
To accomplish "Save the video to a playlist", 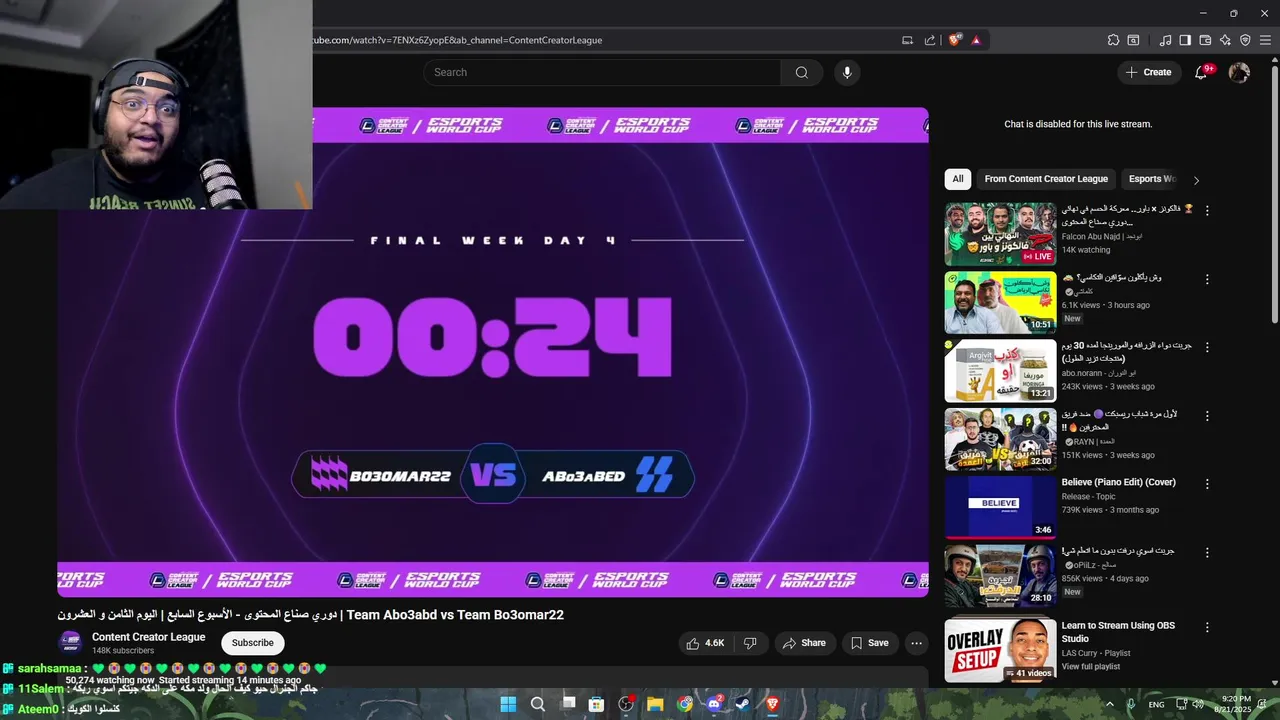I will click(869, 643).
